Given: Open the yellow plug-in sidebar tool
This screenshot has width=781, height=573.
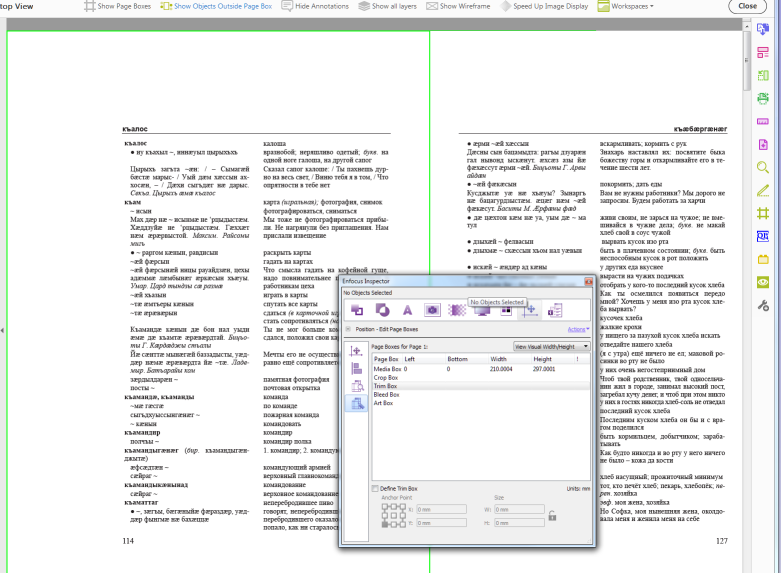Looking at the screenshot, I should [x=763, y=259].
